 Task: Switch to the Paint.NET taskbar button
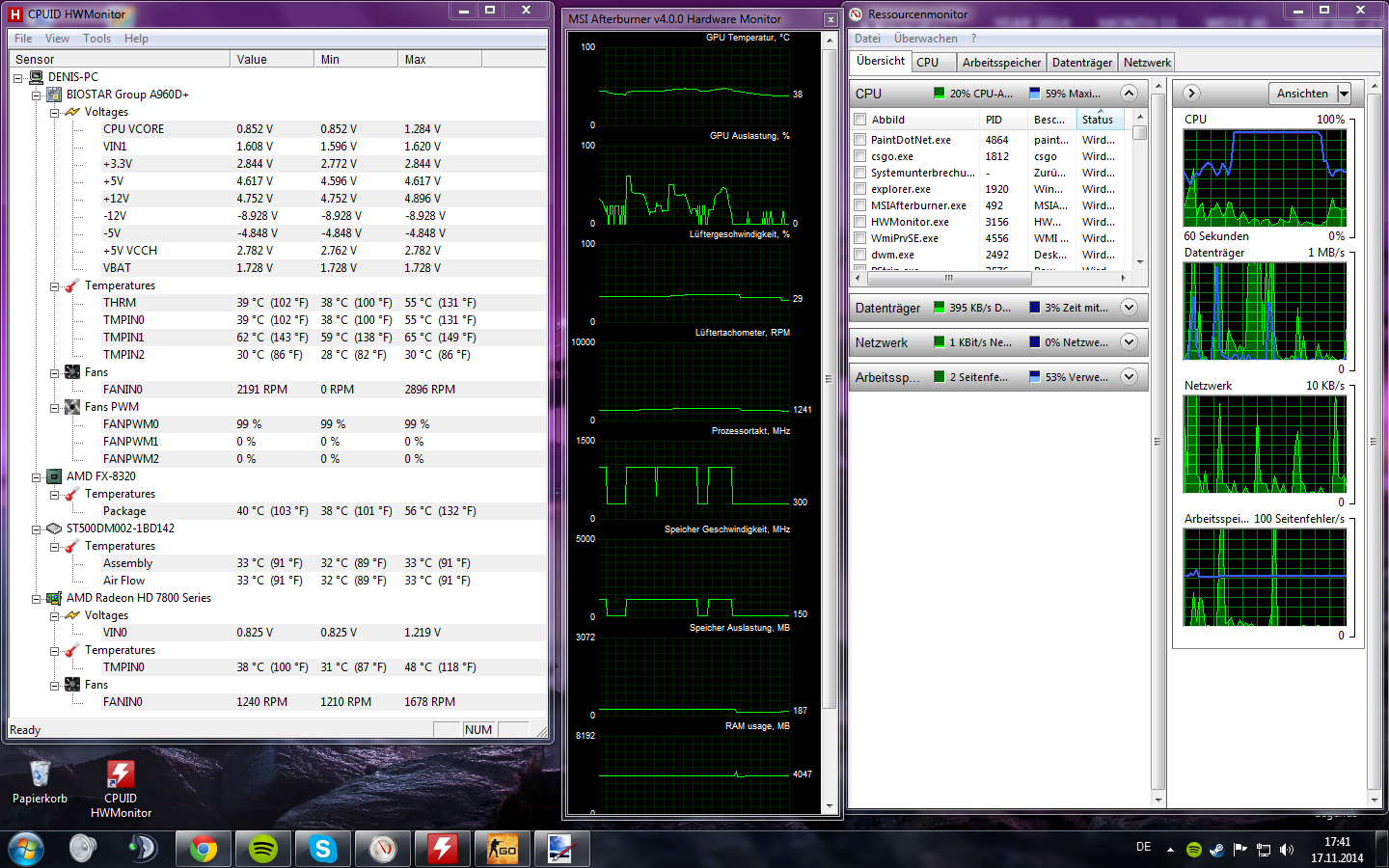click(562, 849)
